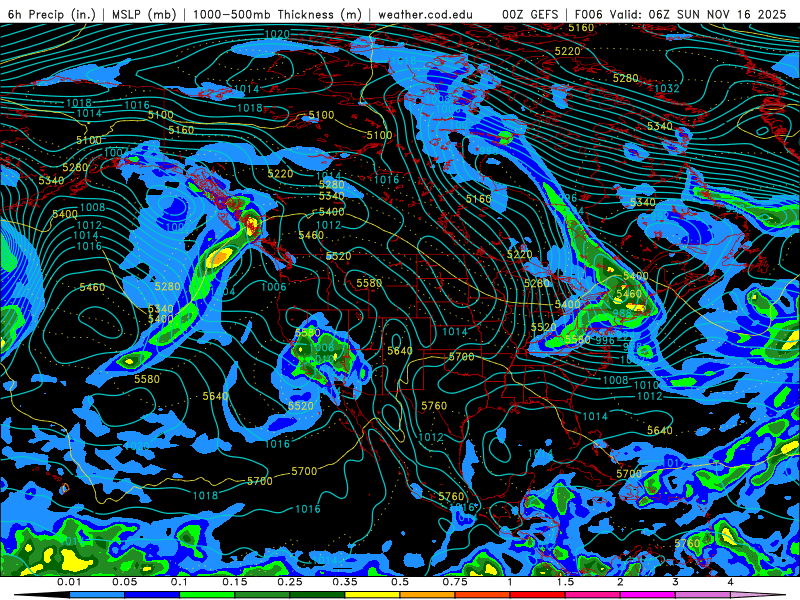800x600 pixels.
Task: Click the '1020' pressure label at top
Action: (277, 34)
